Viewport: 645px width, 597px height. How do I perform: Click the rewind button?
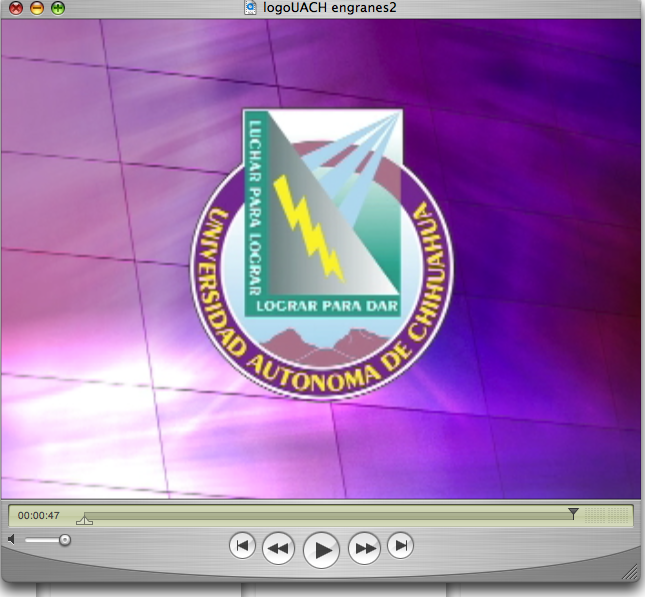(278, 548)
